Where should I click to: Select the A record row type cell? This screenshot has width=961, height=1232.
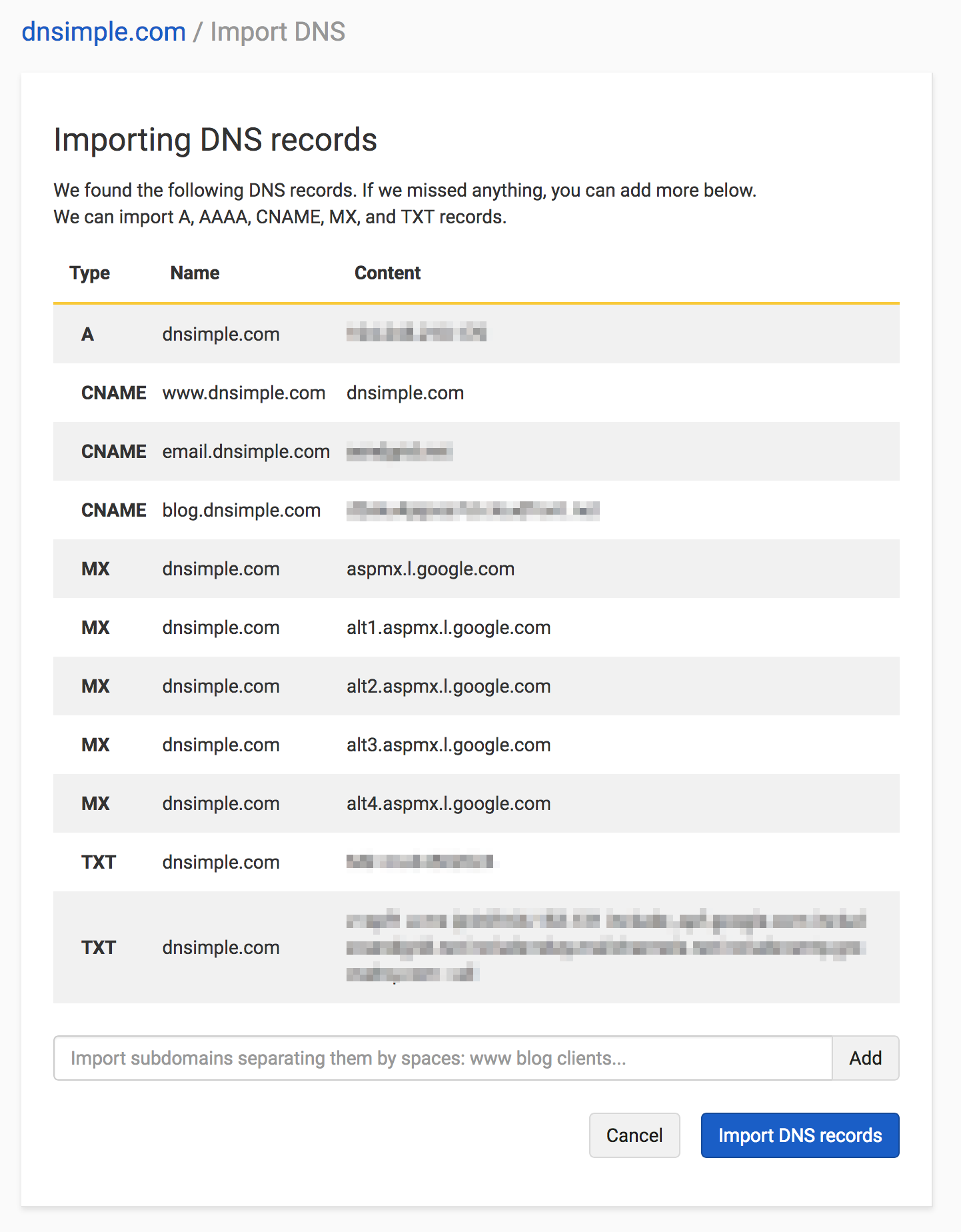pos(87,334)
